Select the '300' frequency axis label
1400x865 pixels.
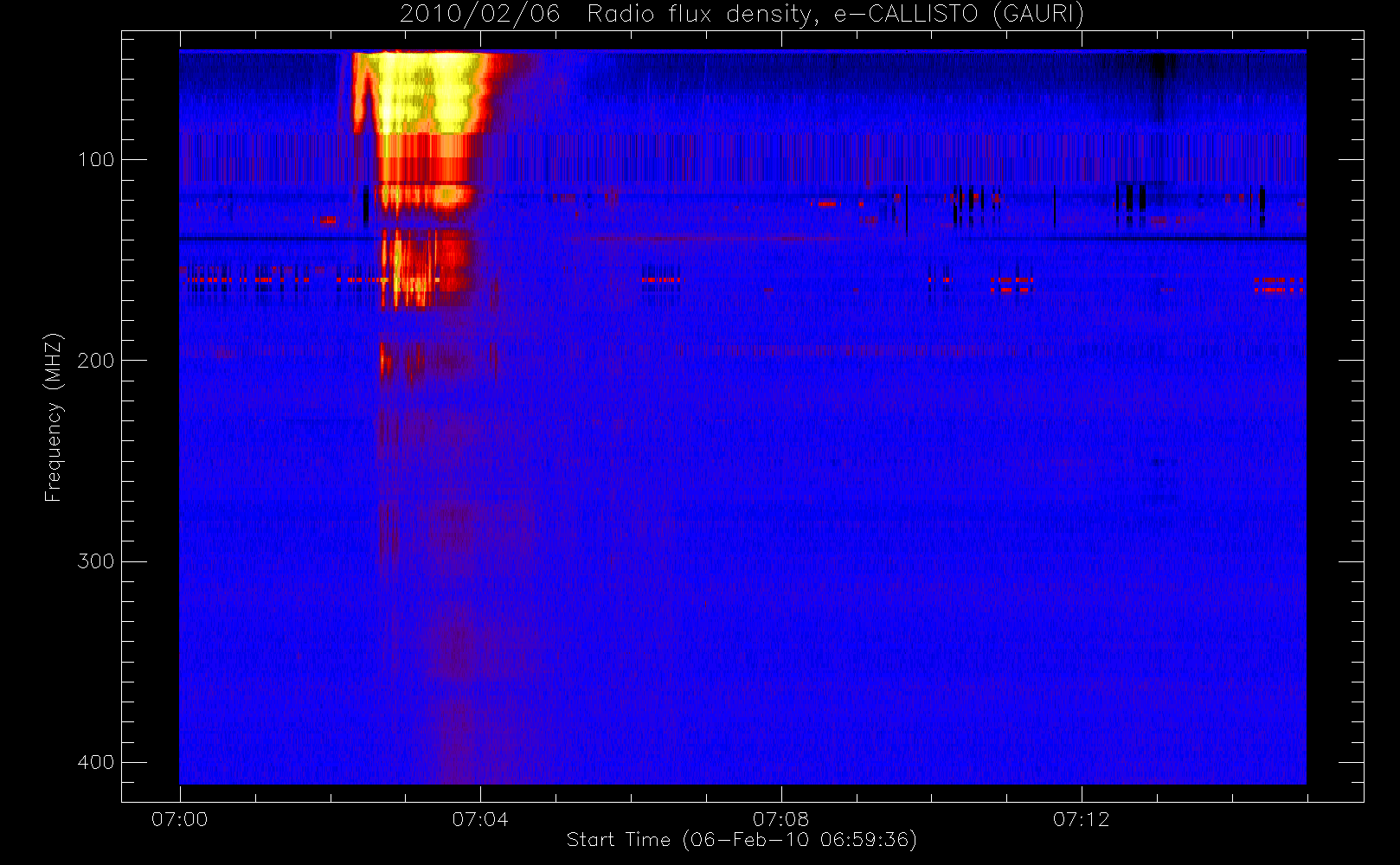[x=95, y=561]
